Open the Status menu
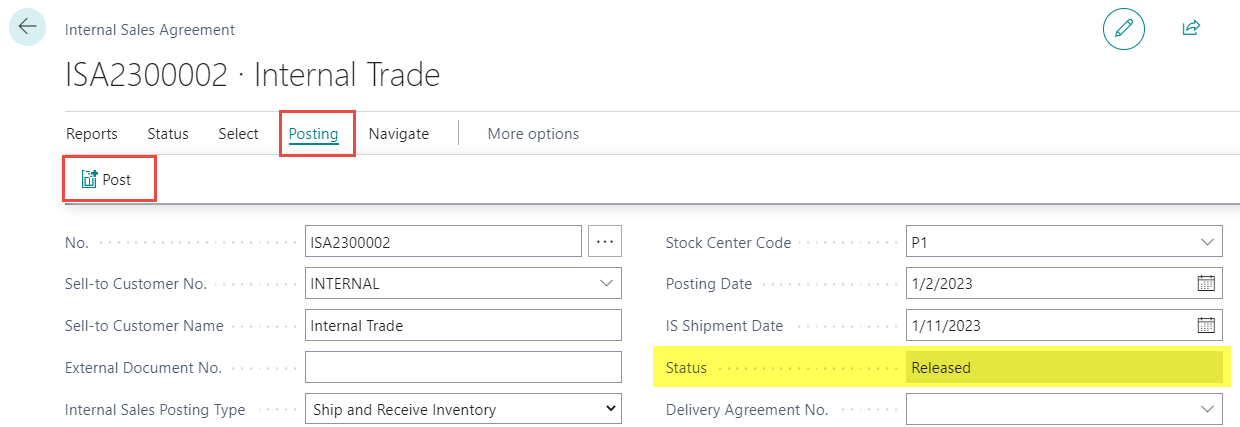Viewport: 1240px width, 427px height. 168,134
